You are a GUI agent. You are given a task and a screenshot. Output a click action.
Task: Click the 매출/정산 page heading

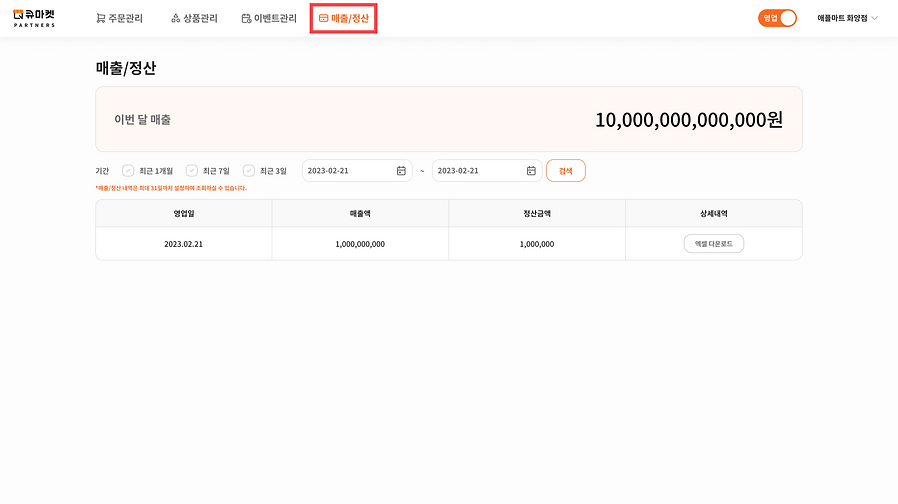[125, 68]
